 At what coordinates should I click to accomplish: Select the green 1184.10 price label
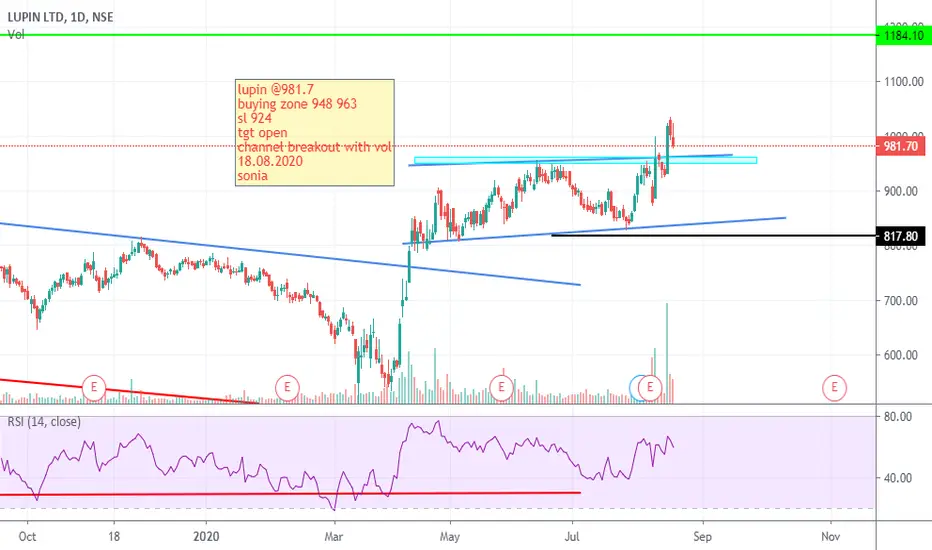pos(903,35)
